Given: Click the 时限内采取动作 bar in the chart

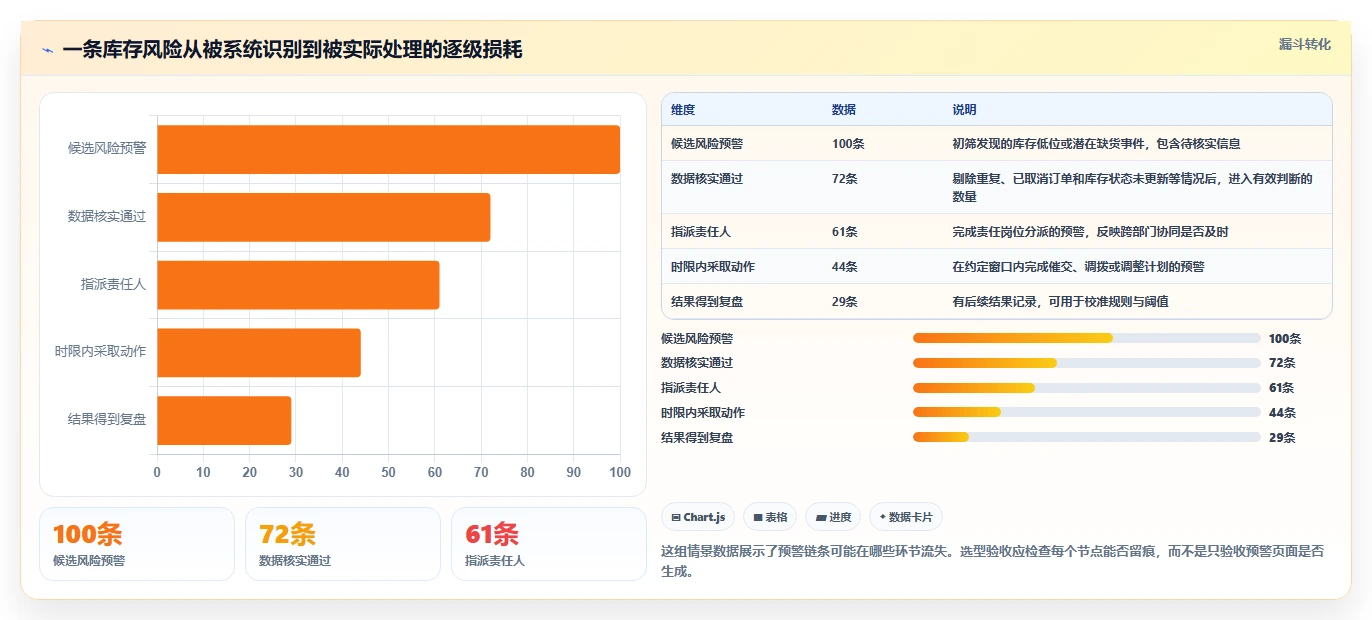Looking at the screenshot, I should point(259,352).
